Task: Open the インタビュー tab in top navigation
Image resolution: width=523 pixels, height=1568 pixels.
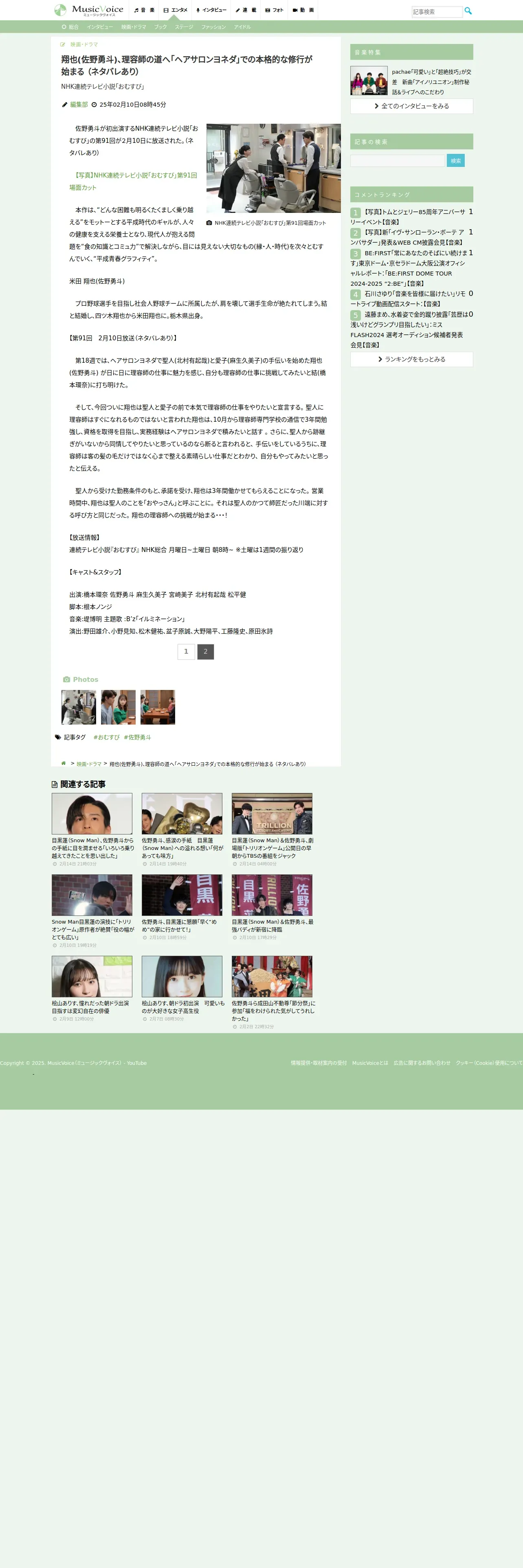Action: [211, 10]
